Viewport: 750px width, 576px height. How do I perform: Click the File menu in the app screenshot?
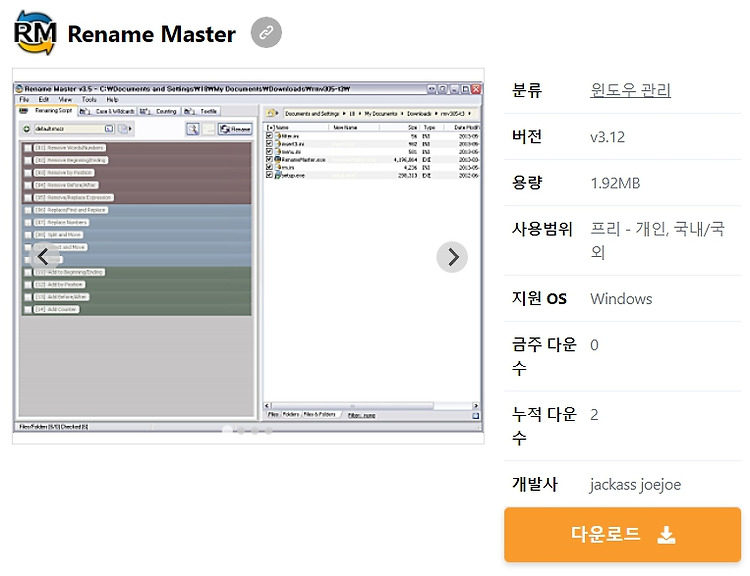pos(24,100)
